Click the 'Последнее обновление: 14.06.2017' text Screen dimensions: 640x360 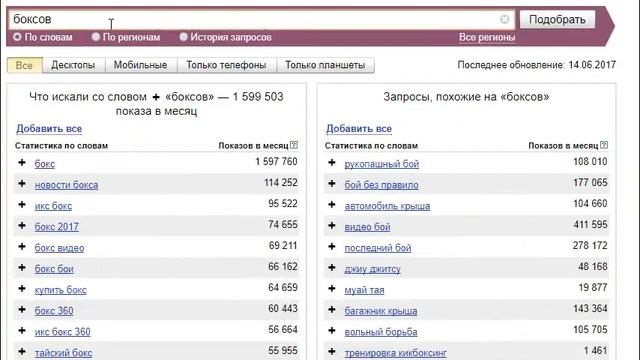coord(536,65)
